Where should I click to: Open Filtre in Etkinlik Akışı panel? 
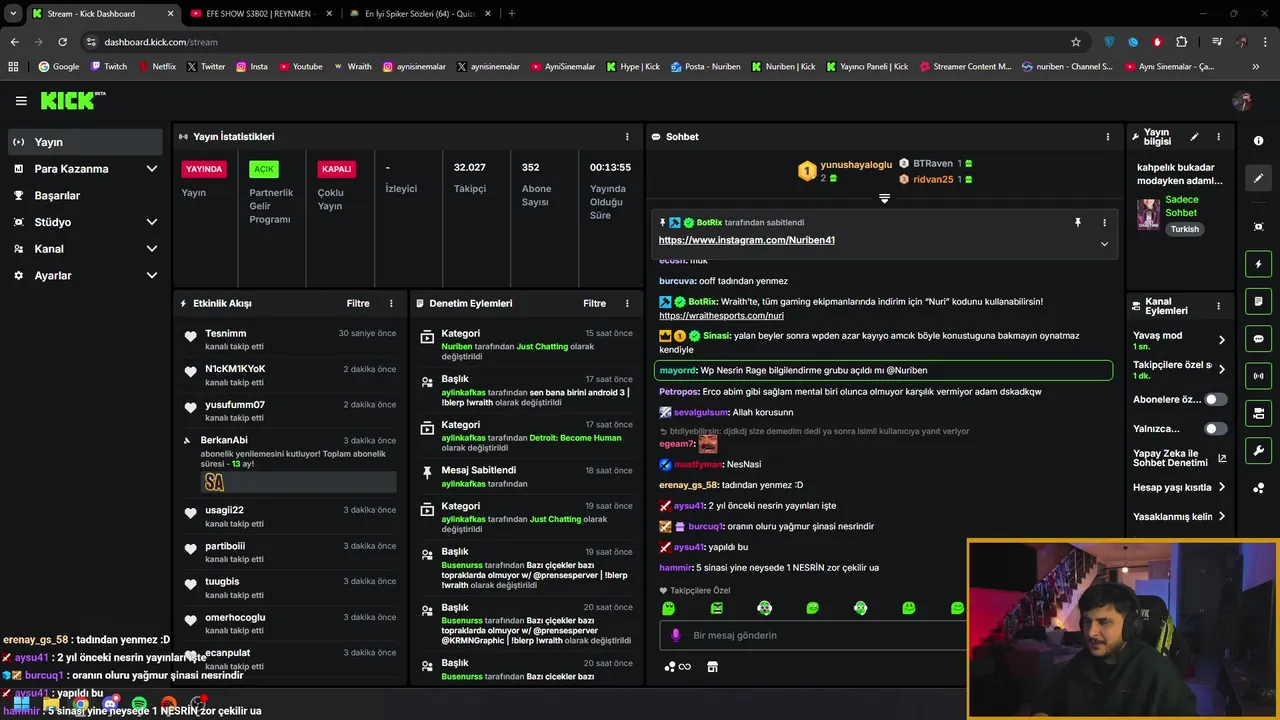click(x=358, y=303)
